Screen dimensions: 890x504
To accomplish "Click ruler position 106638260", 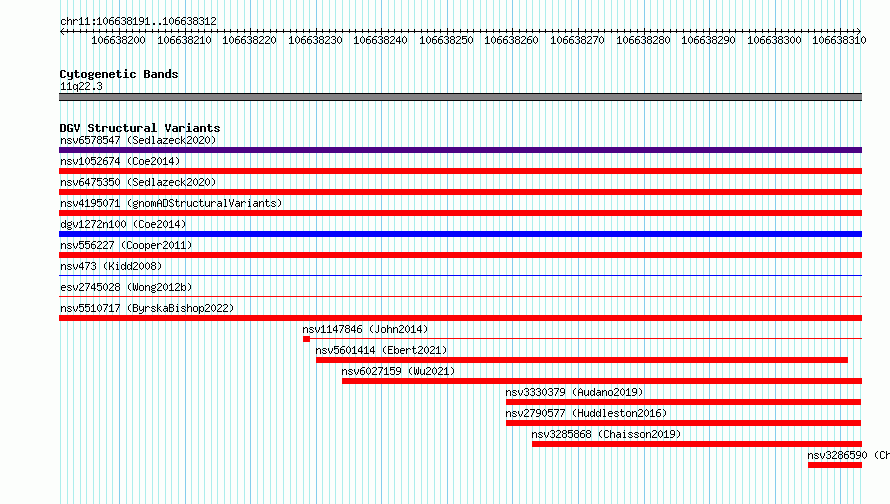I will (511, 40).
